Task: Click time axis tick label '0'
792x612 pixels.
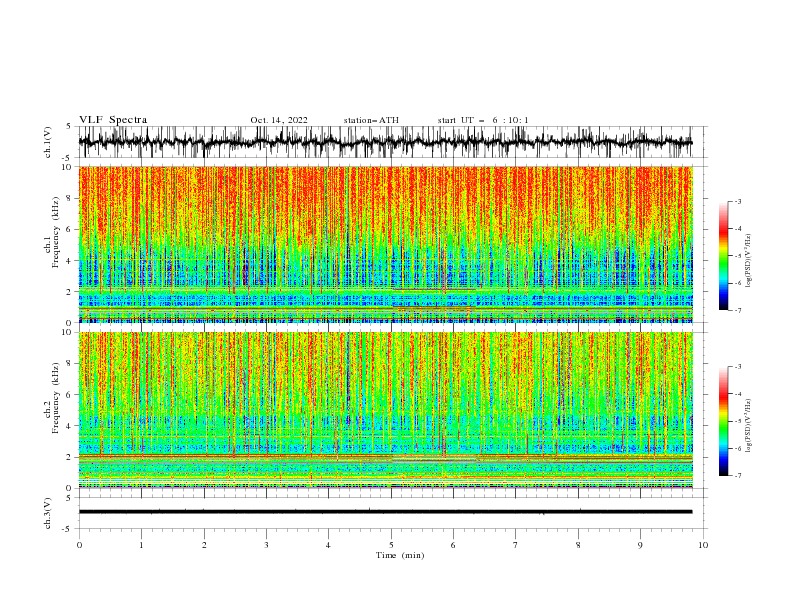Action: [79, 545]
